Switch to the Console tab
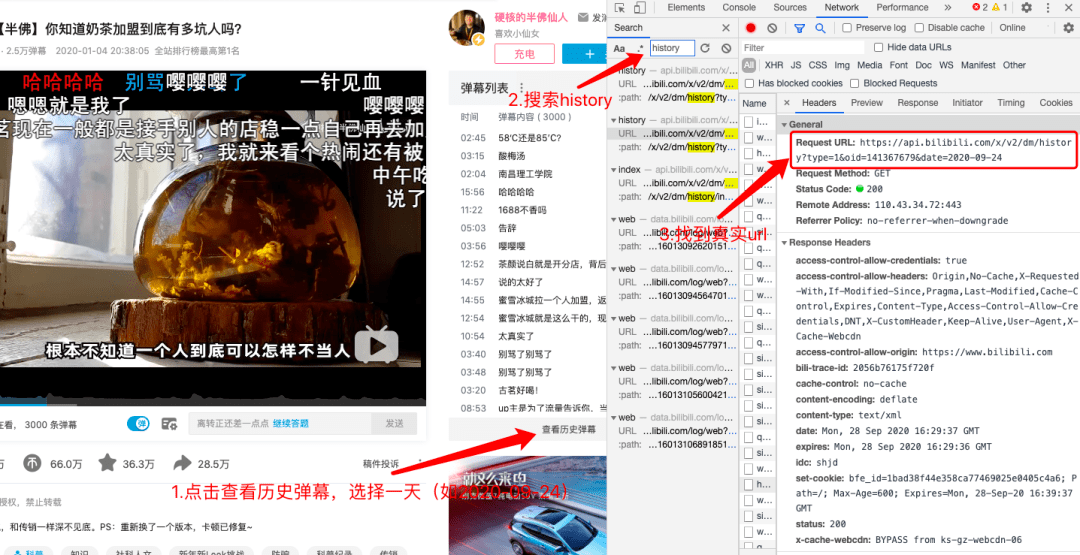1080x555 pixels. 739,8
